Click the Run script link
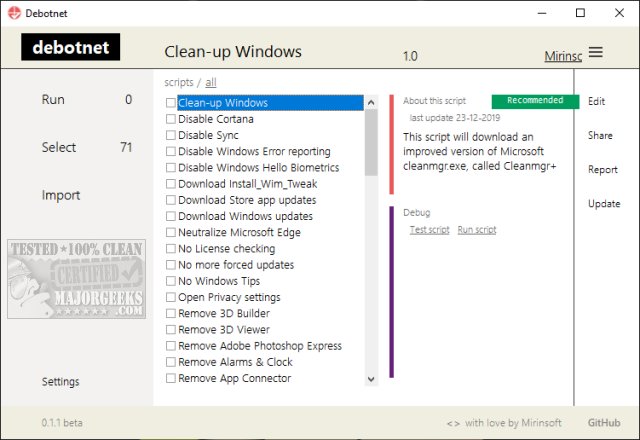640x440 pixels. click(x=477, y=230)
